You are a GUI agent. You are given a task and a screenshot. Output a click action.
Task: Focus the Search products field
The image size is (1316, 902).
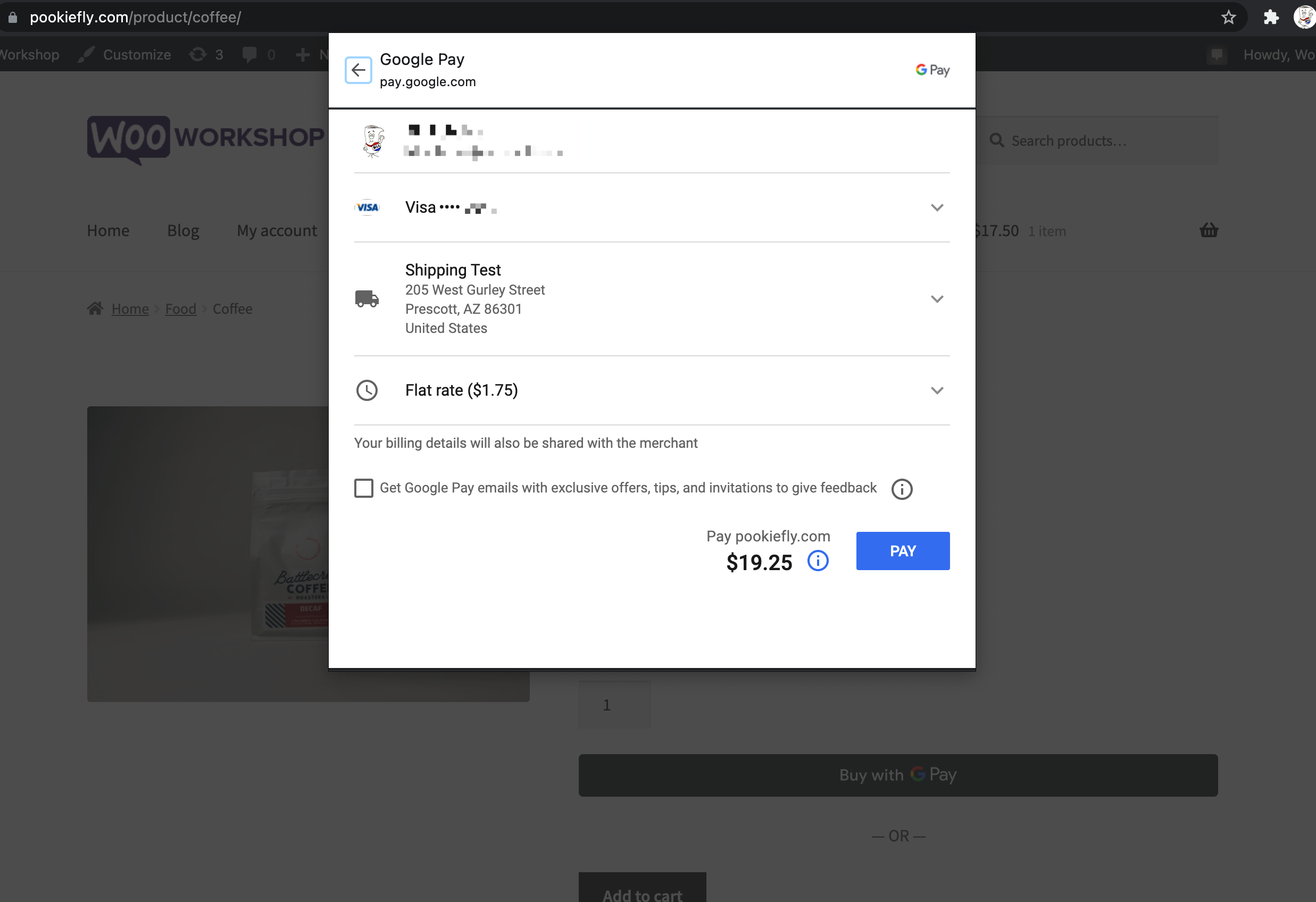1097,140
